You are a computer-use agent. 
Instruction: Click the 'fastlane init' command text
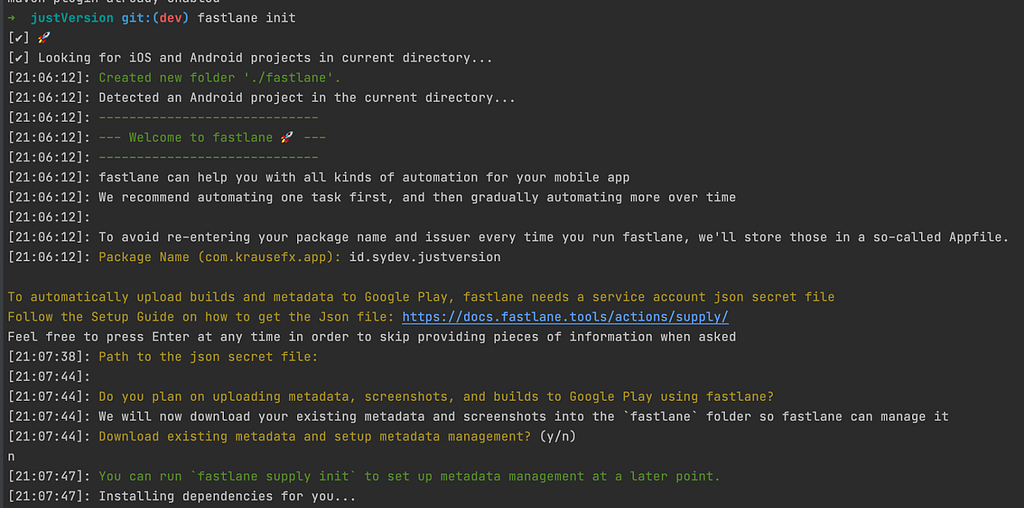pyautogui.click(x=246, y=18)
